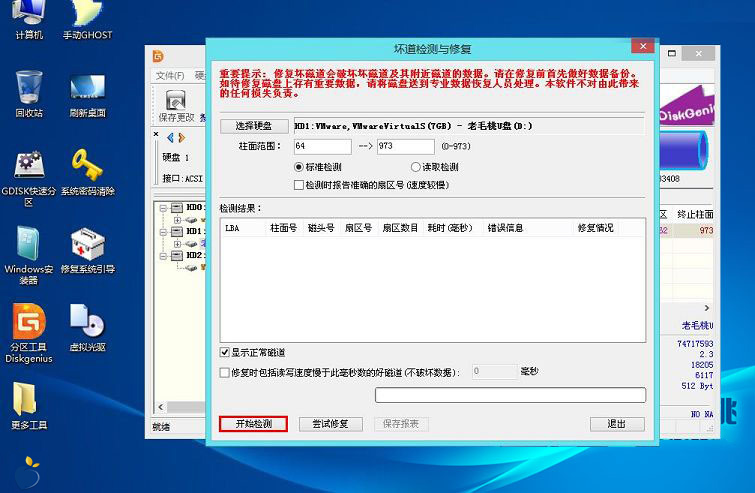Viewport: 755px width, 493px height.
Task: Collapse the HD1 tree node
Action: click(x=163, y=232)
